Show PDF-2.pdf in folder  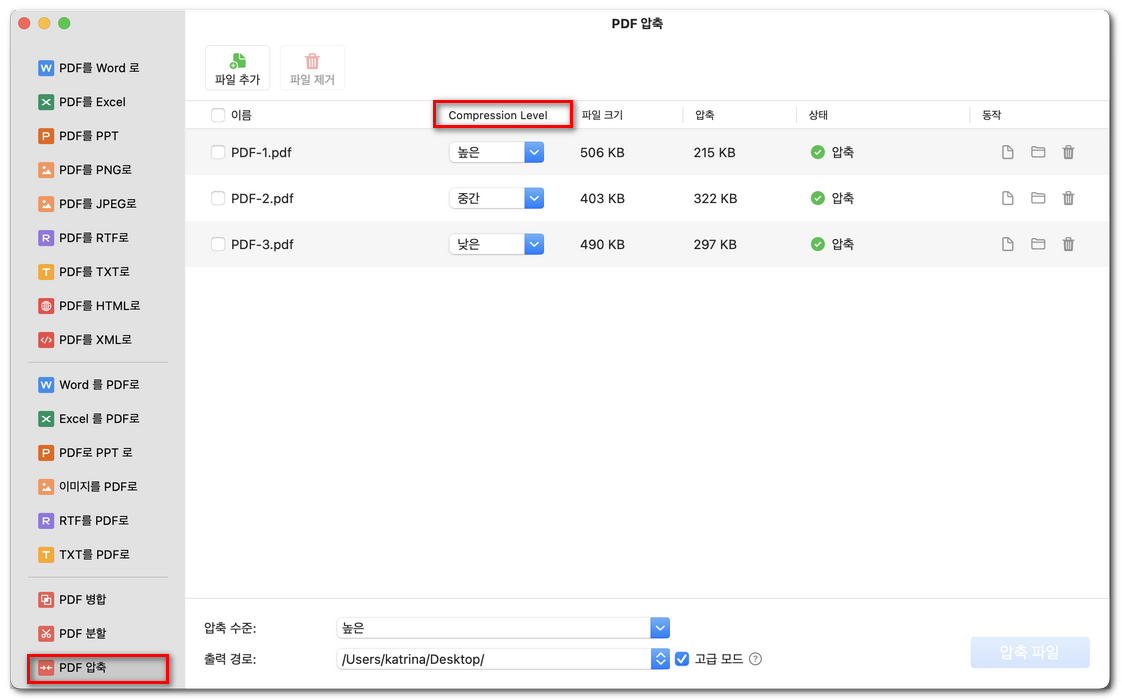(1038, 198)
